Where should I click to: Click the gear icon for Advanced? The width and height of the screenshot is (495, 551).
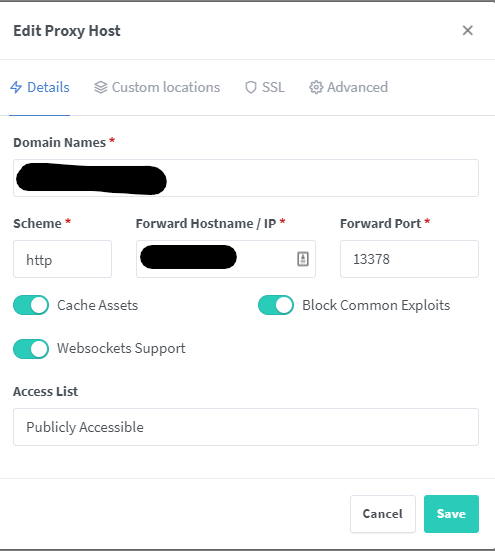[x=316, y=87]
